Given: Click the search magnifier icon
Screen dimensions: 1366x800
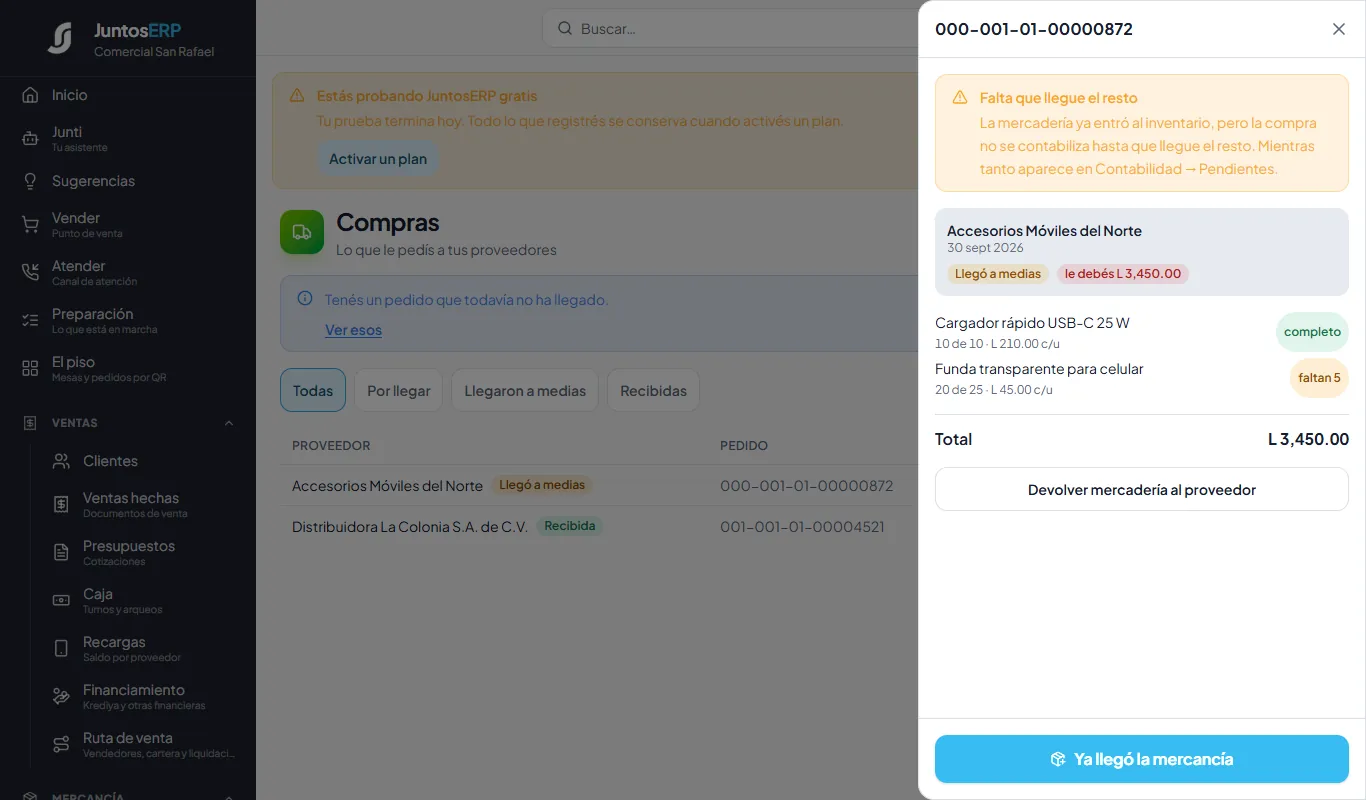Looking at the screenshot, I should (565, 28).
